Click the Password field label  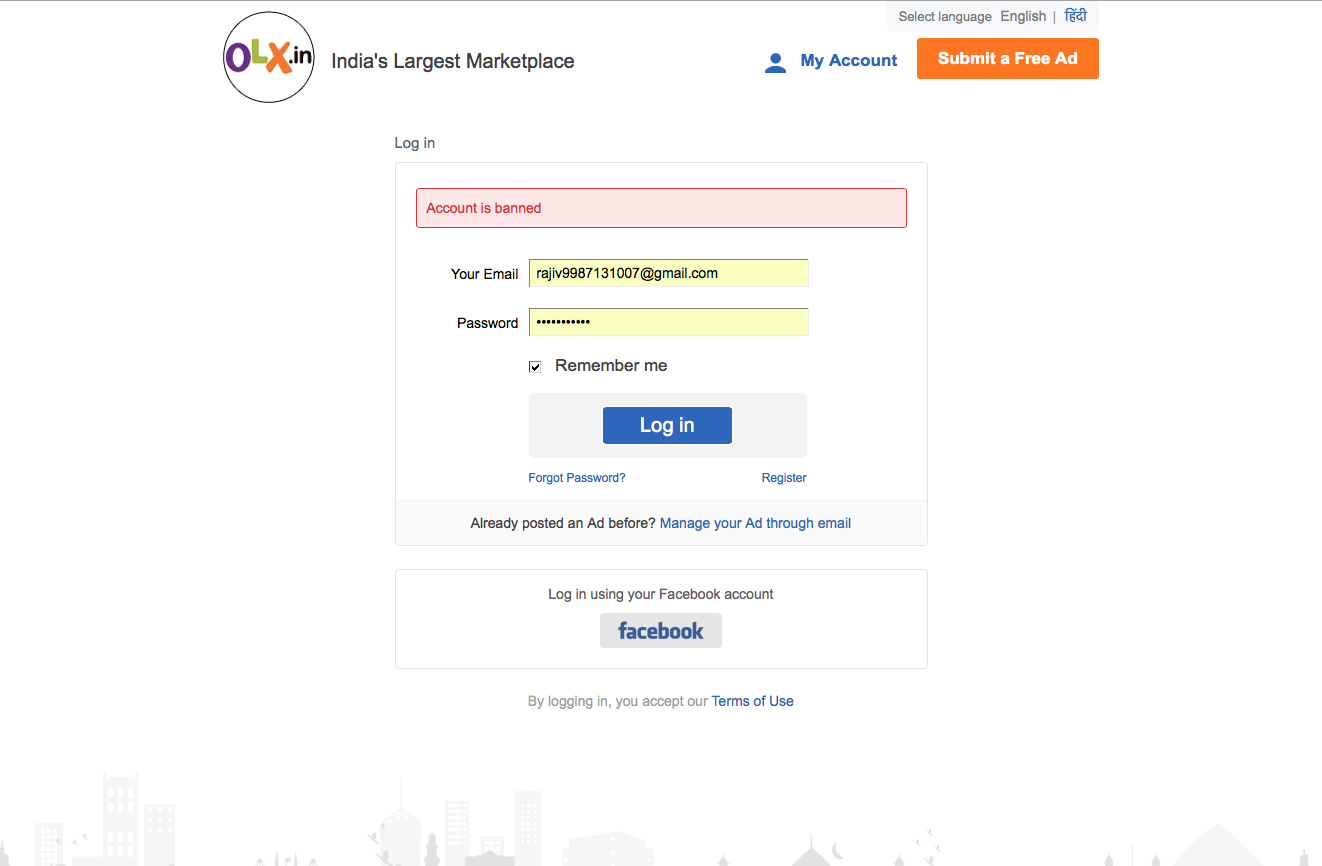[x=487, y=323]
